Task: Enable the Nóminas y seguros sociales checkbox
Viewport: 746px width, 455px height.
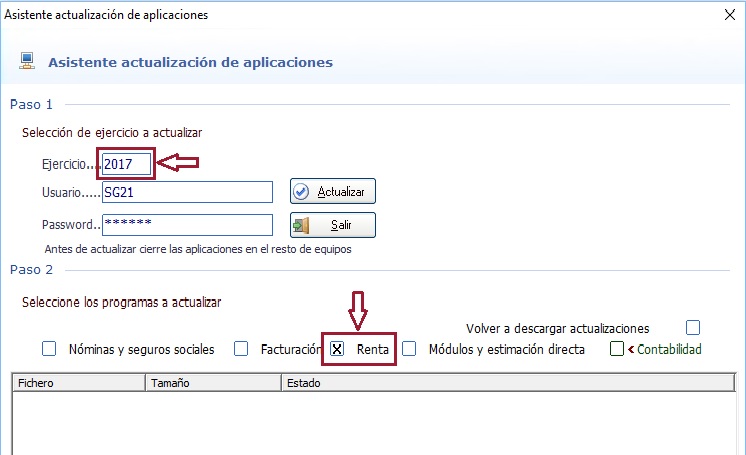Action: [x=49, y=349]
